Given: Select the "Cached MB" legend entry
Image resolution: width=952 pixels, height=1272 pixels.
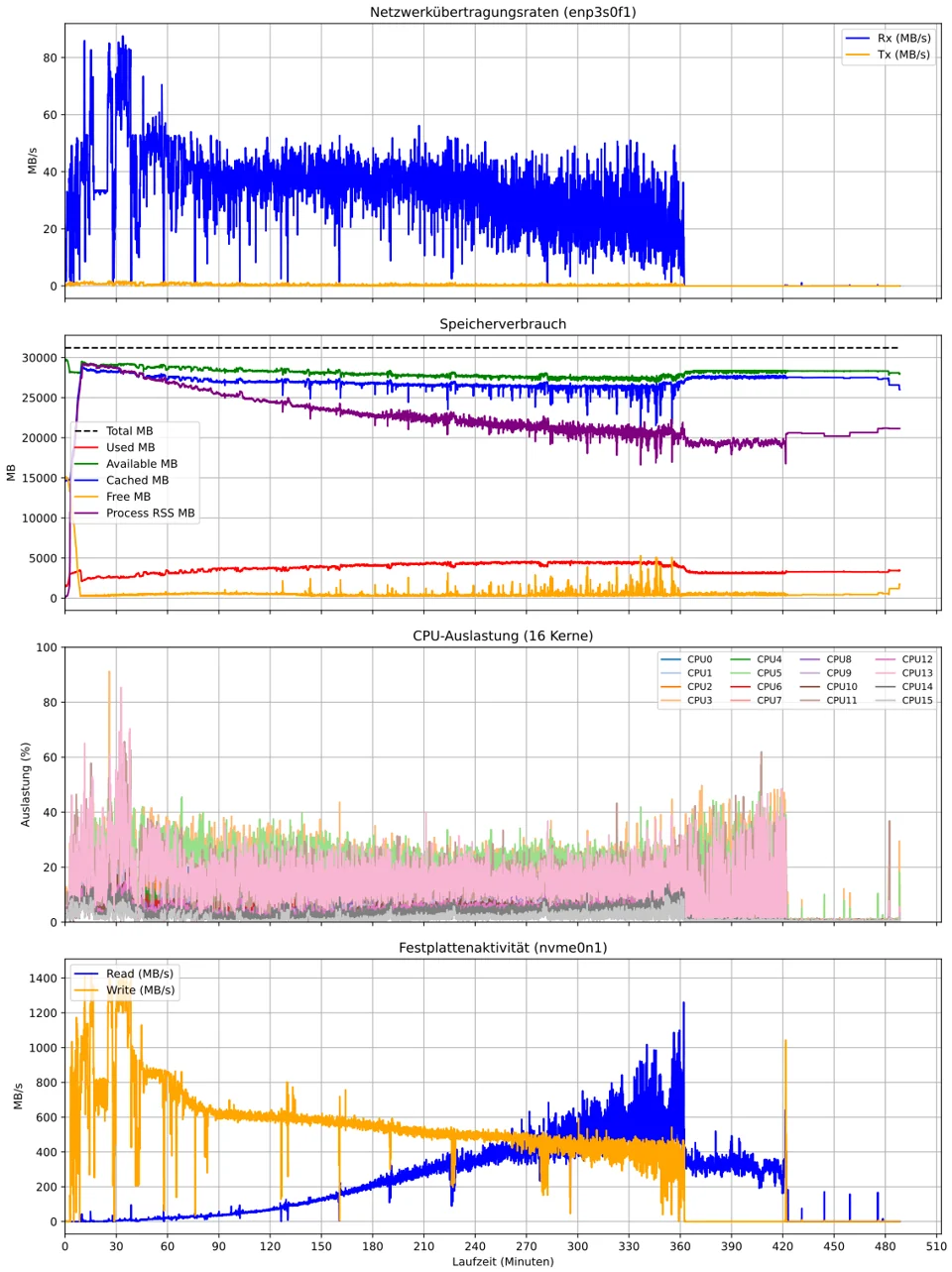Looking at the screenshot, I should coord(122,481).
